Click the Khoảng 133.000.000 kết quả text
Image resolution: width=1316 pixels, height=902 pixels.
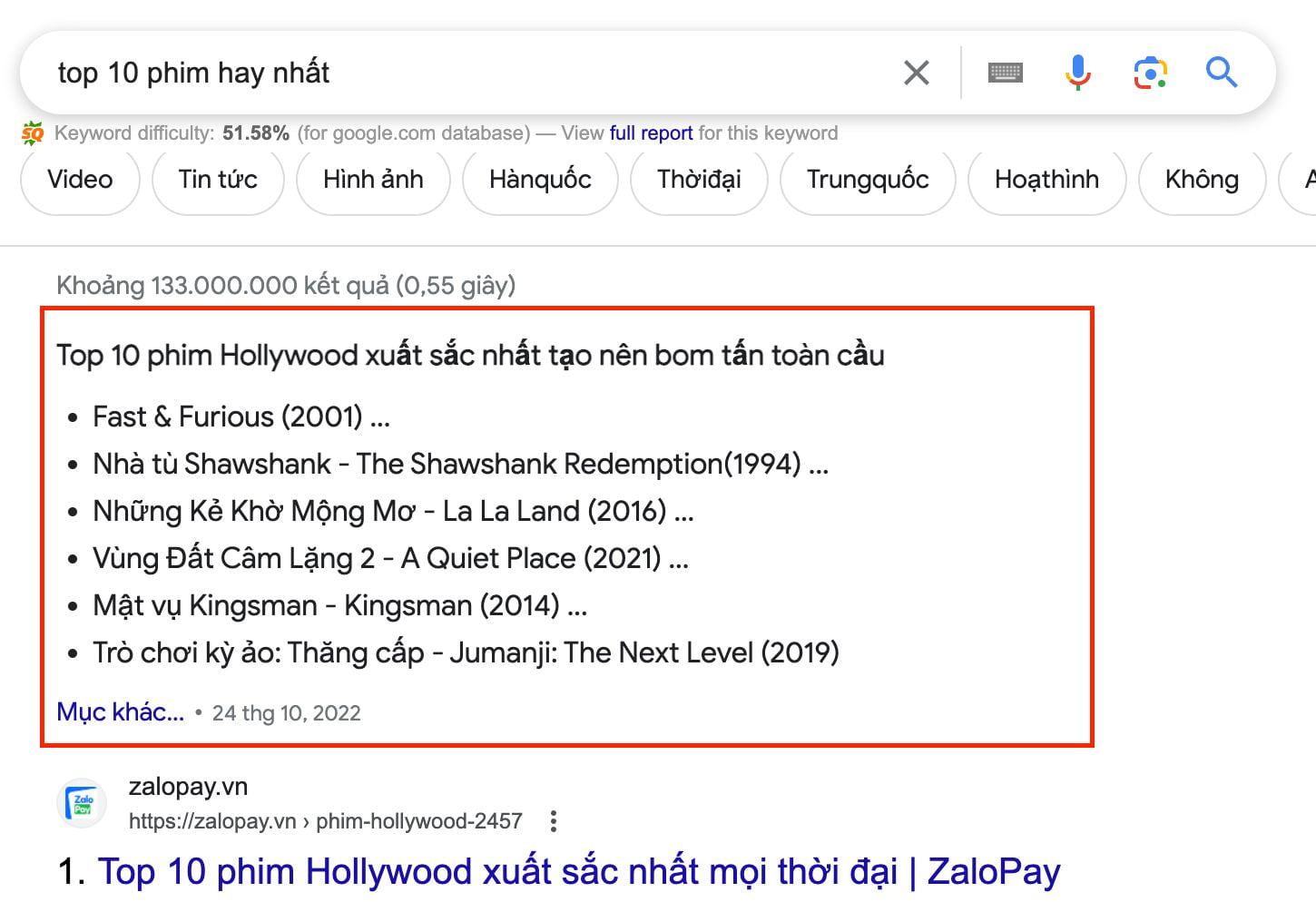point(286,286)
